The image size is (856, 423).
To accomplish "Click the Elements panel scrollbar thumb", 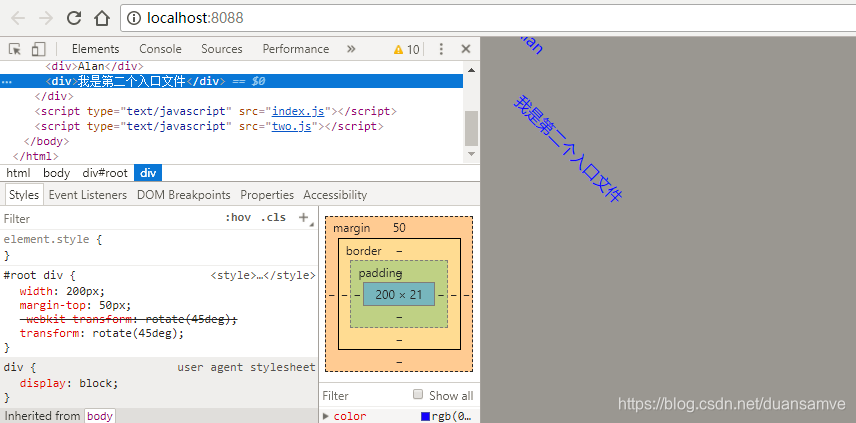I will (x=471, y=128).
